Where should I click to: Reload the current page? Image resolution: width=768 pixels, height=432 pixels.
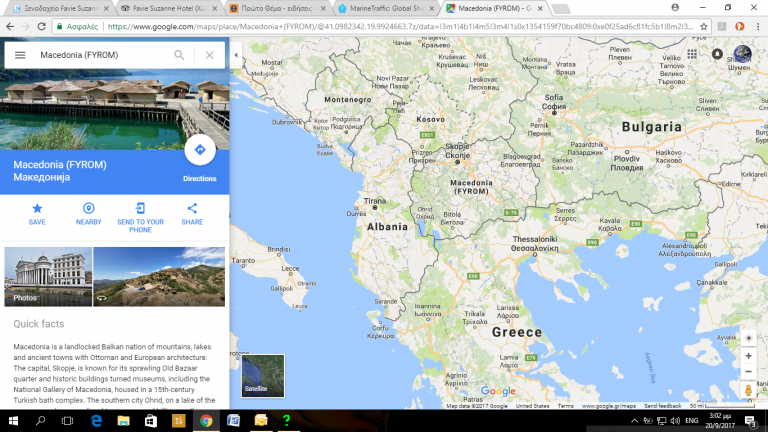[x=42, y=26]
